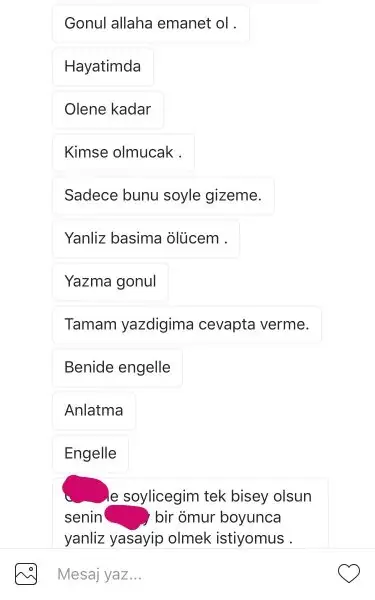The height and width of the screenshot is (600, 375).
Task: Click "bir ömur boyunca" text in the last message
Action: [218, 517]
